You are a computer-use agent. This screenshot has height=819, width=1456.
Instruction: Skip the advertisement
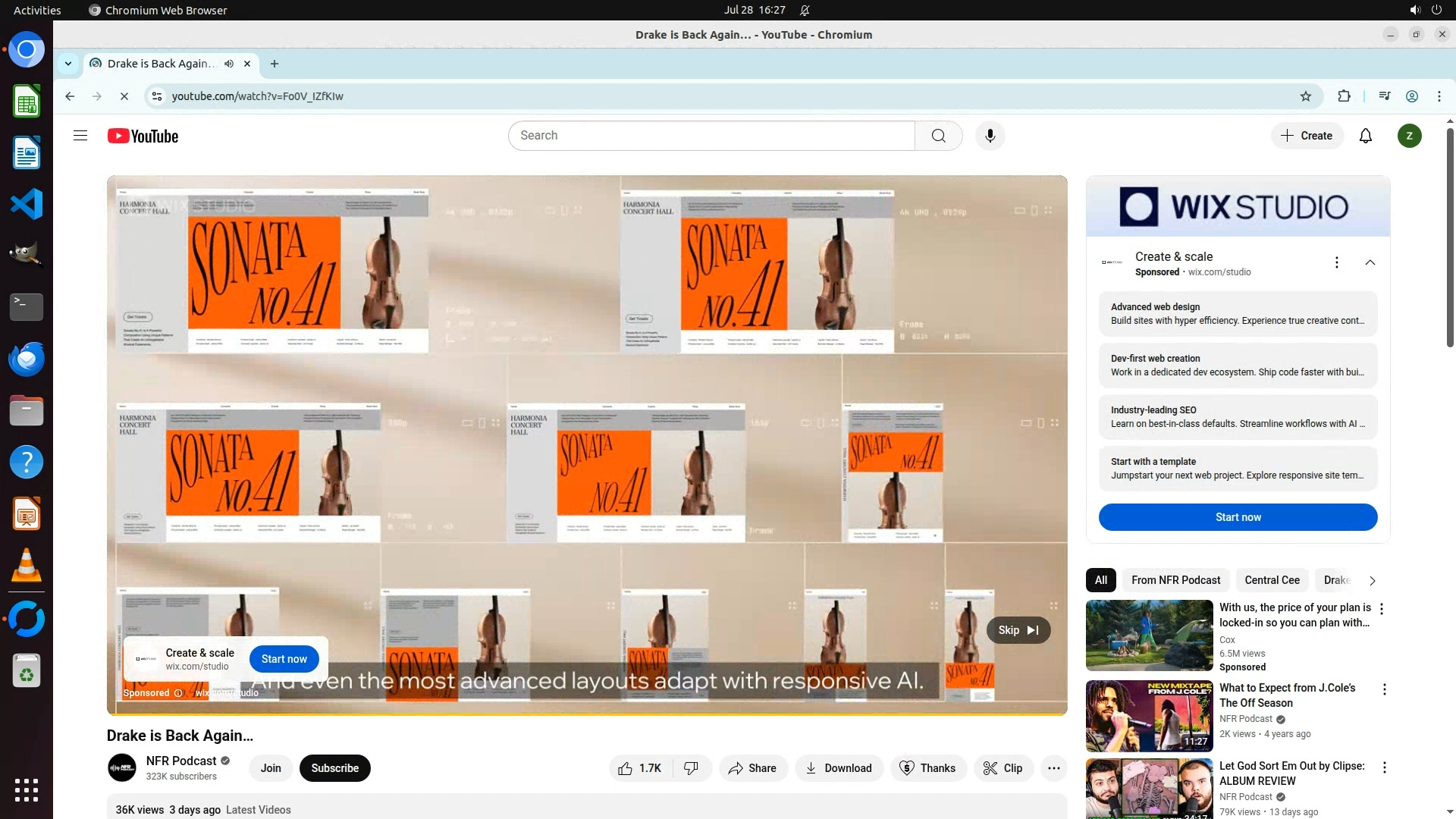(1018, 630)
